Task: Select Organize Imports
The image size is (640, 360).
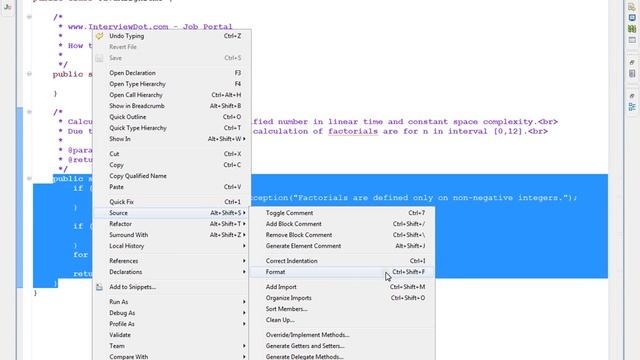Action: point(342,298)
